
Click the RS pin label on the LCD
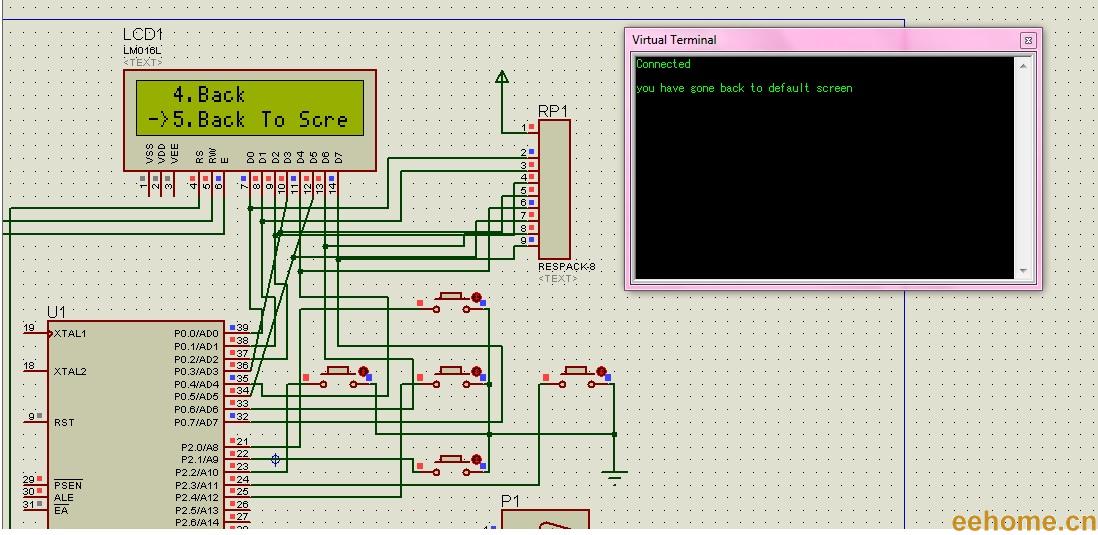(199, 158)
